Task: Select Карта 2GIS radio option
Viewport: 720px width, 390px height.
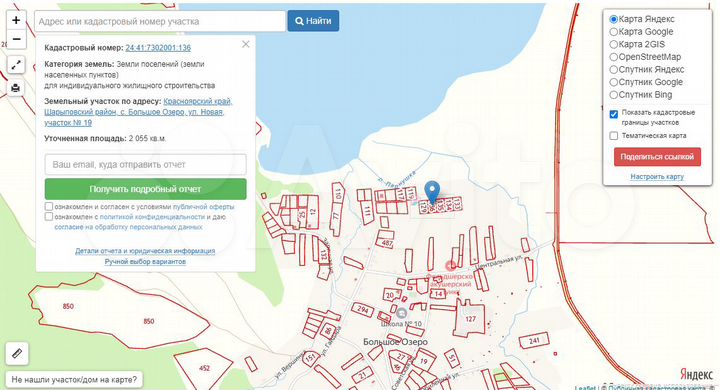Action: pos(613,45)
